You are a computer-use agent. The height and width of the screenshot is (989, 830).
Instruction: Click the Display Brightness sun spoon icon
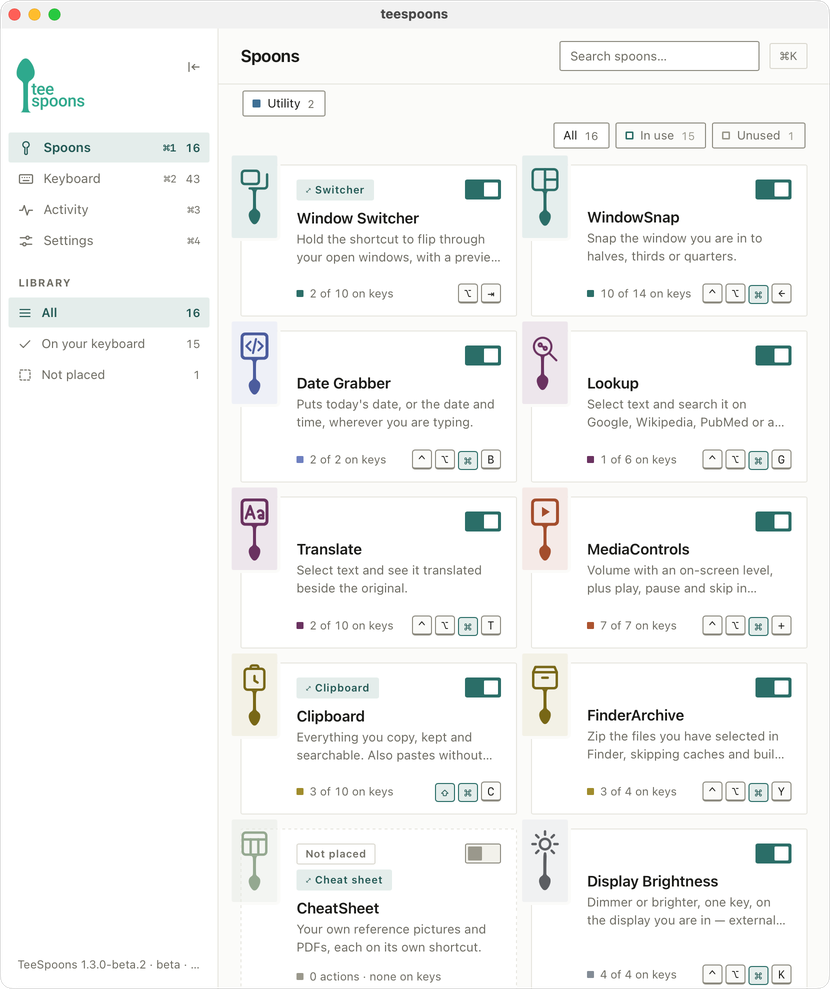click(x=545, y=860)
